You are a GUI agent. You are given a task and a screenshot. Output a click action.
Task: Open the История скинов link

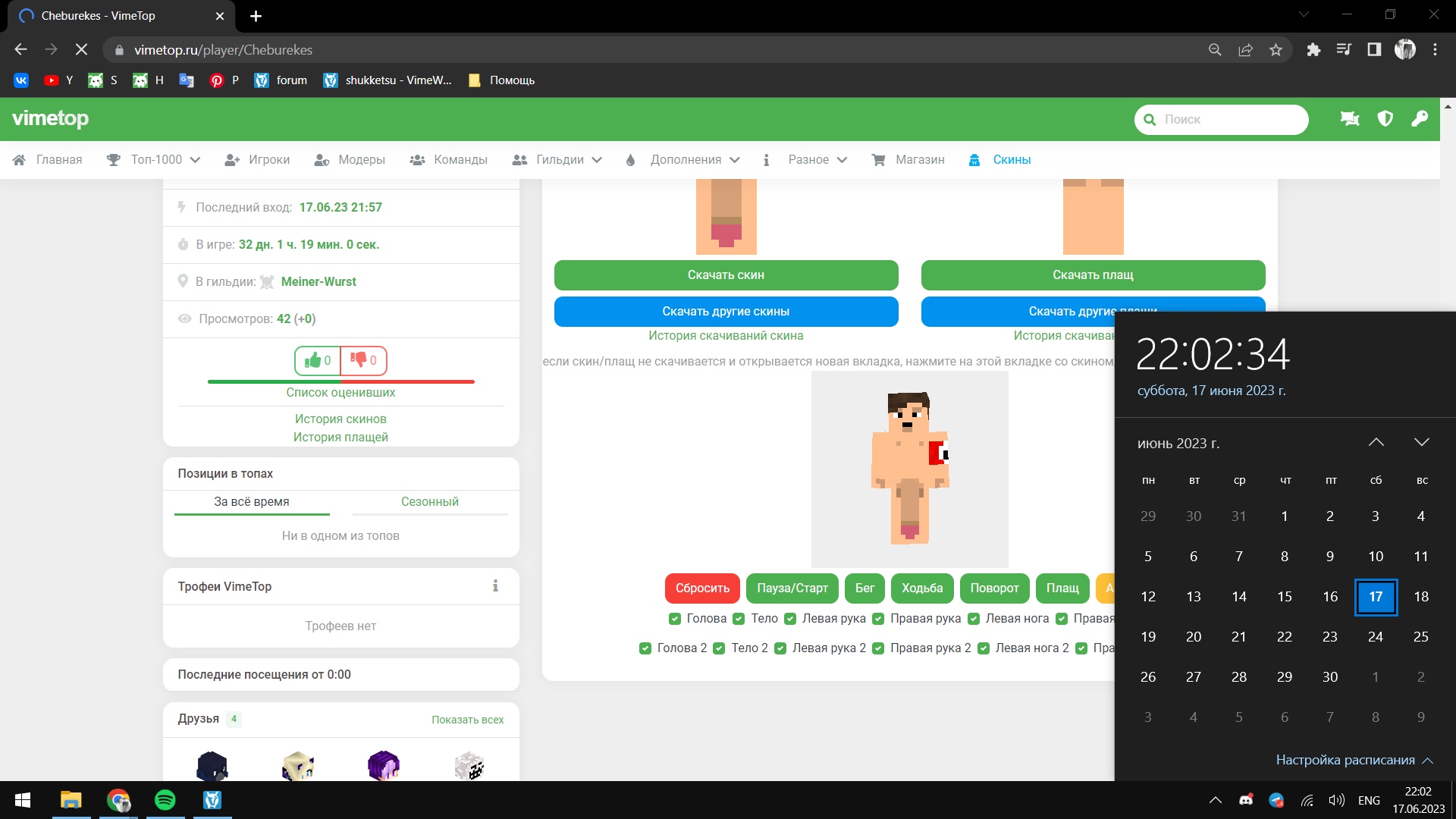click(x=340, y=419)
